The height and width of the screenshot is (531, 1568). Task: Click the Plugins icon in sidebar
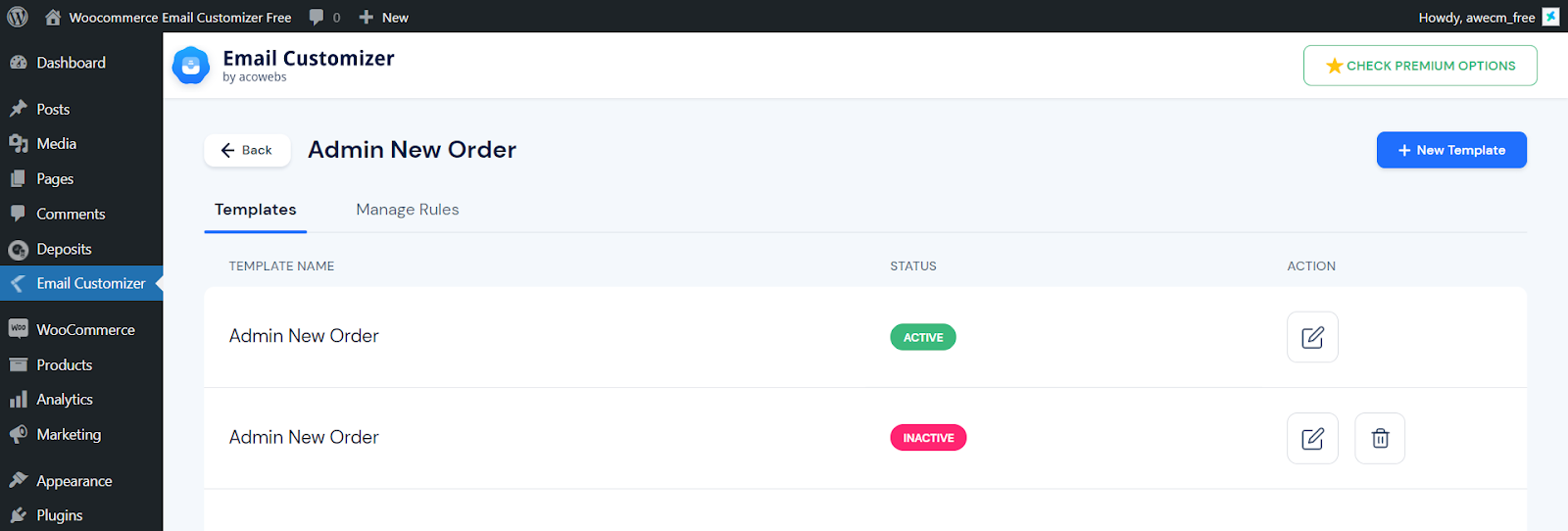(x=18, y=514)
